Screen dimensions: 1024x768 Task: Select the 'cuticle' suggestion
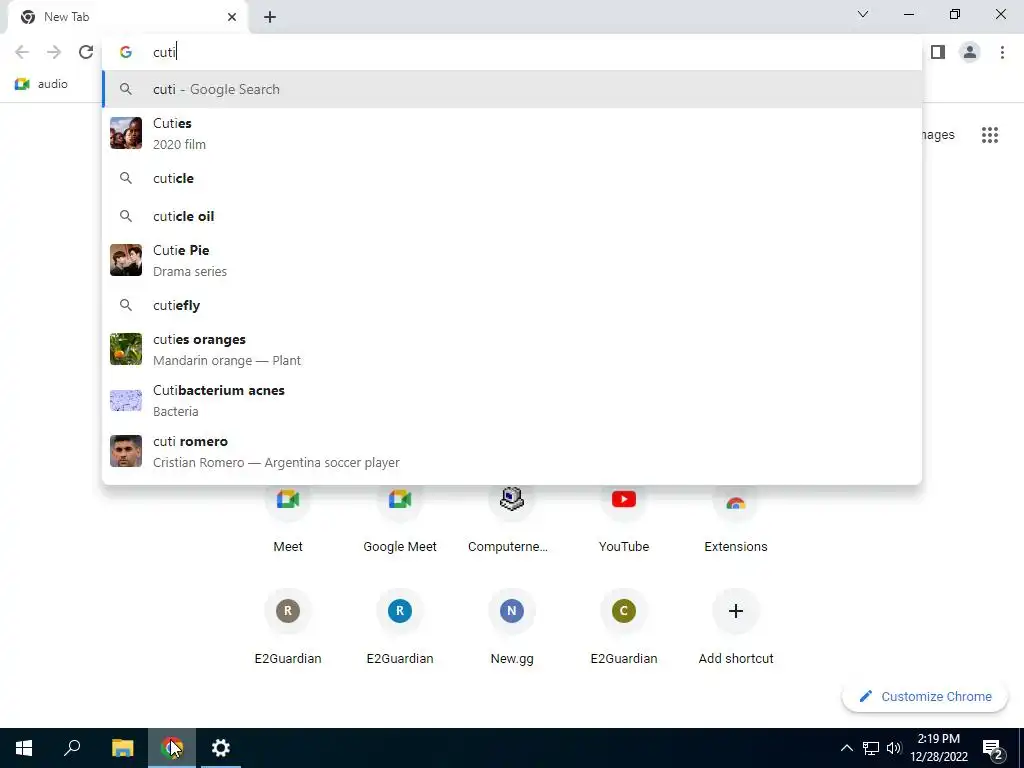512,178
